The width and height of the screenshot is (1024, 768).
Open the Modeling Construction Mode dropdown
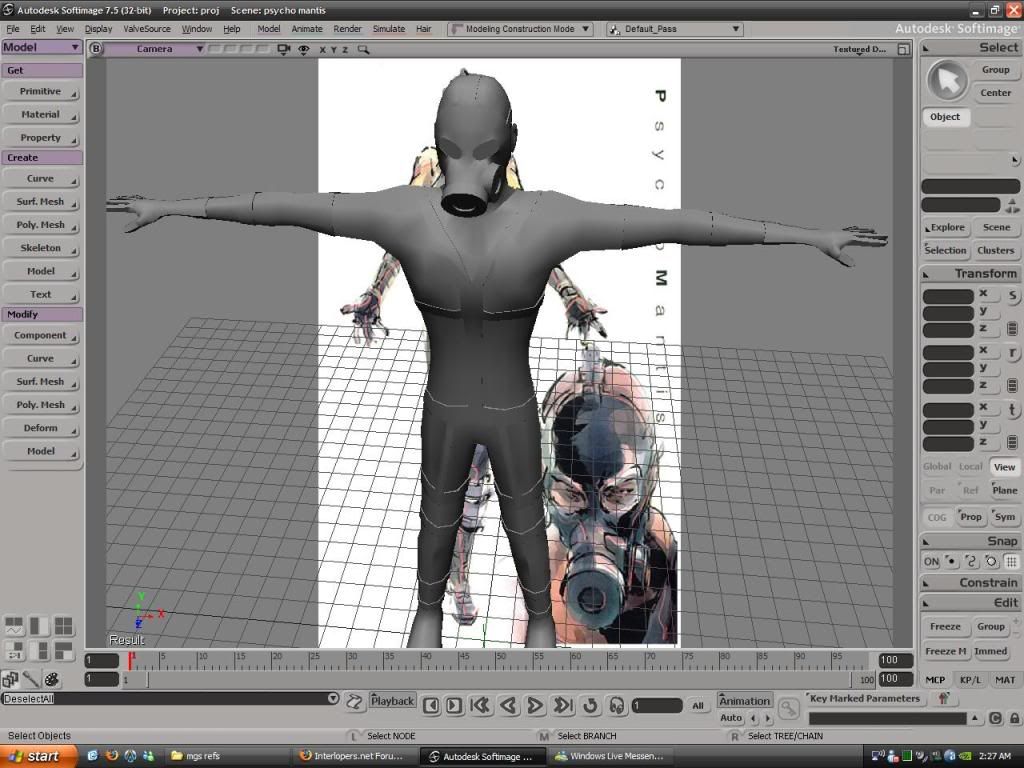tap(520, 29)
